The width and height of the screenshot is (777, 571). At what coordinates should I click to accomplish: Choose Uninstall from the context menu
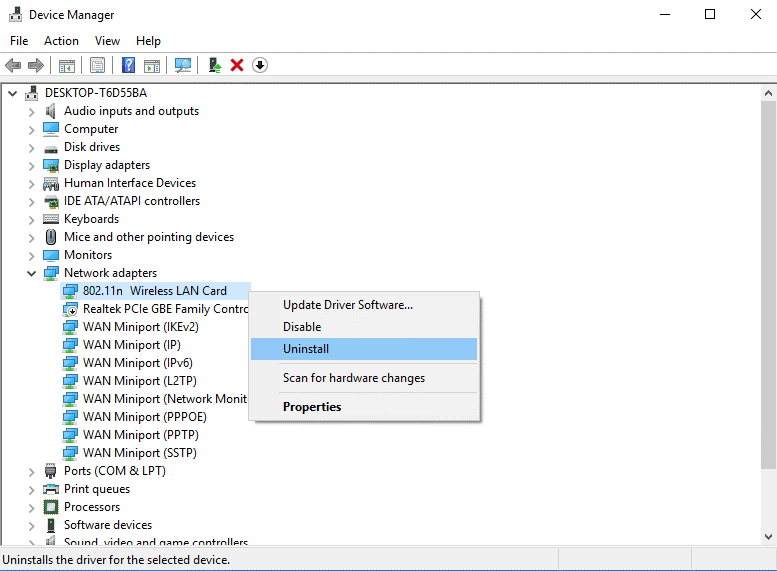(306, 349)
